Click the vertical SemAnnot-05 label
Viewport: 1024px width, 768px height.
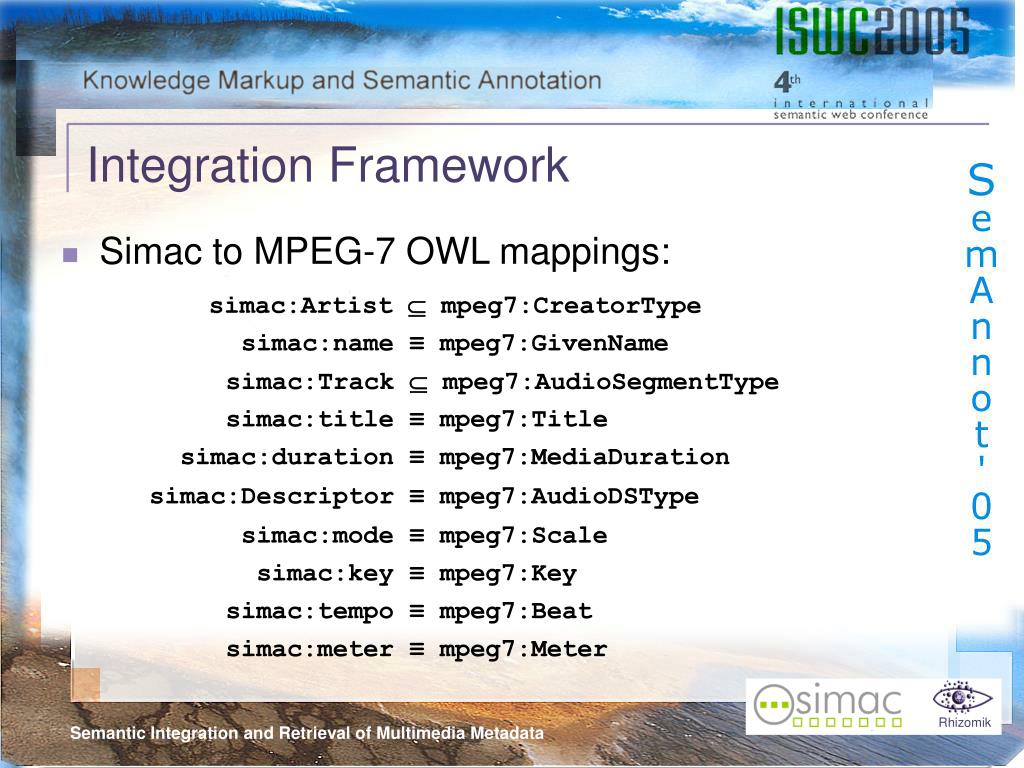pyautogui.click(x=981, y=359)
